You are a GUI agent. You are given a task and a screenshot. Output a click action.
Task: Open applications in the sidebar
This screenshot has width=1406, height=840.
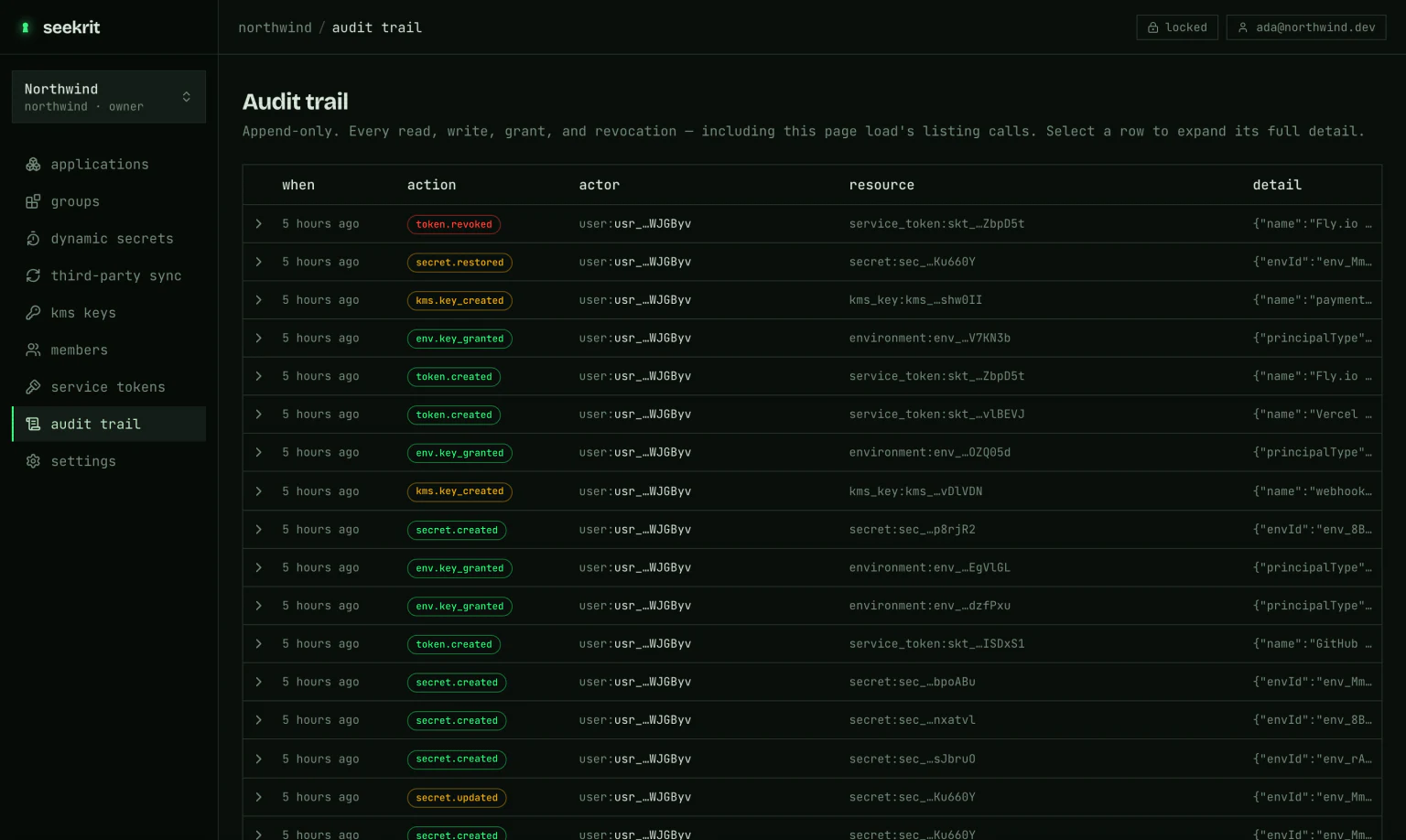pyautogui.click(x=109, y=165)
